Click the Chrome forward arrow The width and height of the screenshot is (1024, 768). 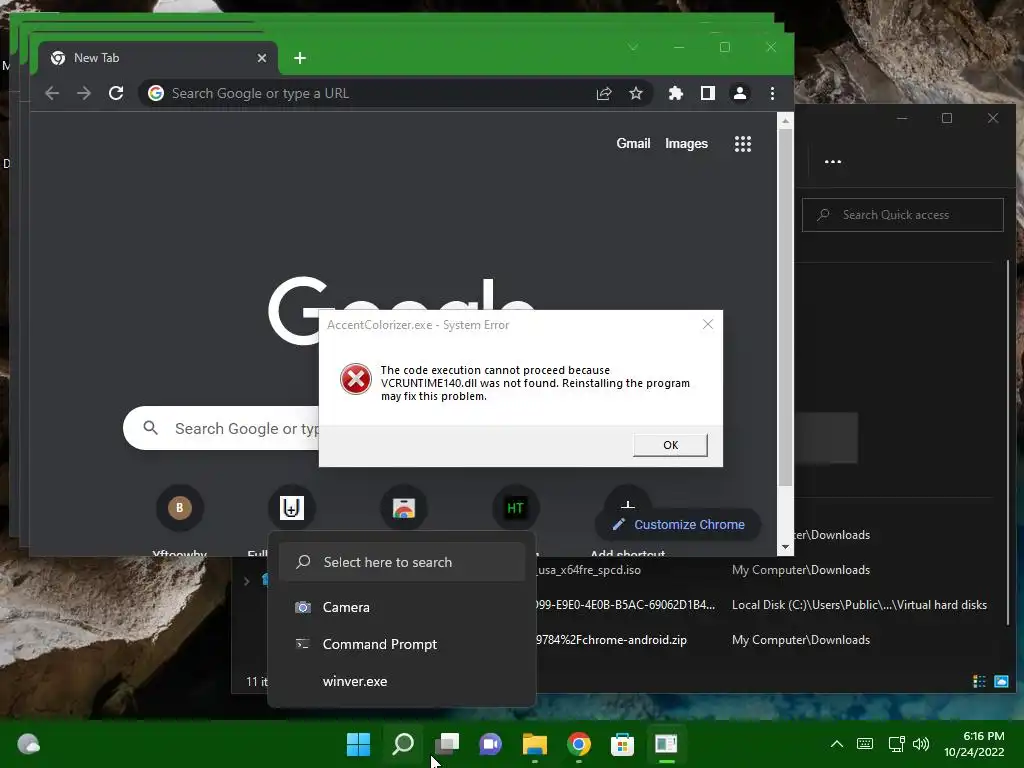click(84, 93)
